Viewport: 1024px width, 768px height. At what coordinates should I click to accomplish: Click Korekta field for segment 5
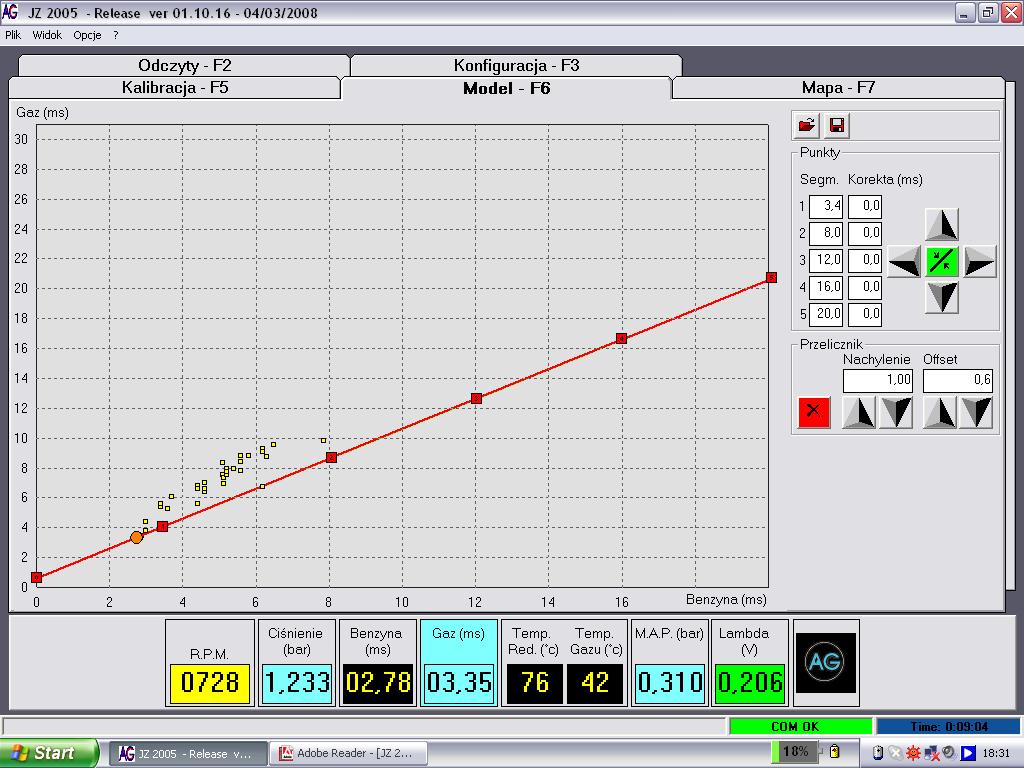865,314
